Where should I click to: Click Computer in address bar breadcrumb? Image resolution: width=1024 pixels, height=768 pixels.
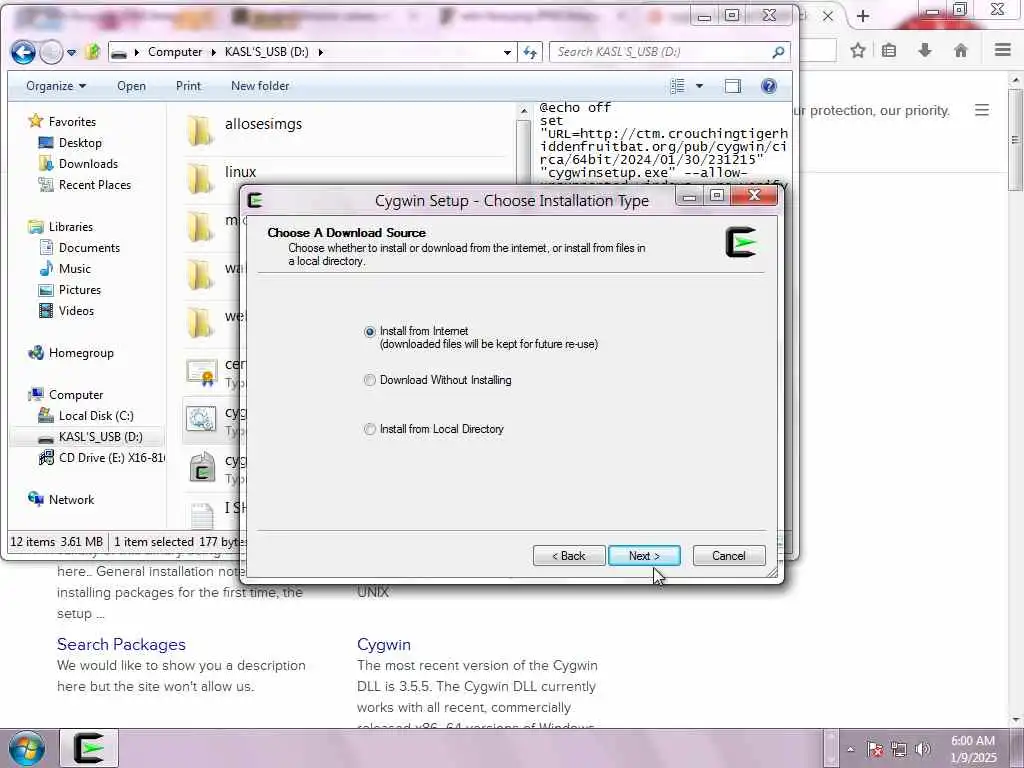click(x=175, y=52)
